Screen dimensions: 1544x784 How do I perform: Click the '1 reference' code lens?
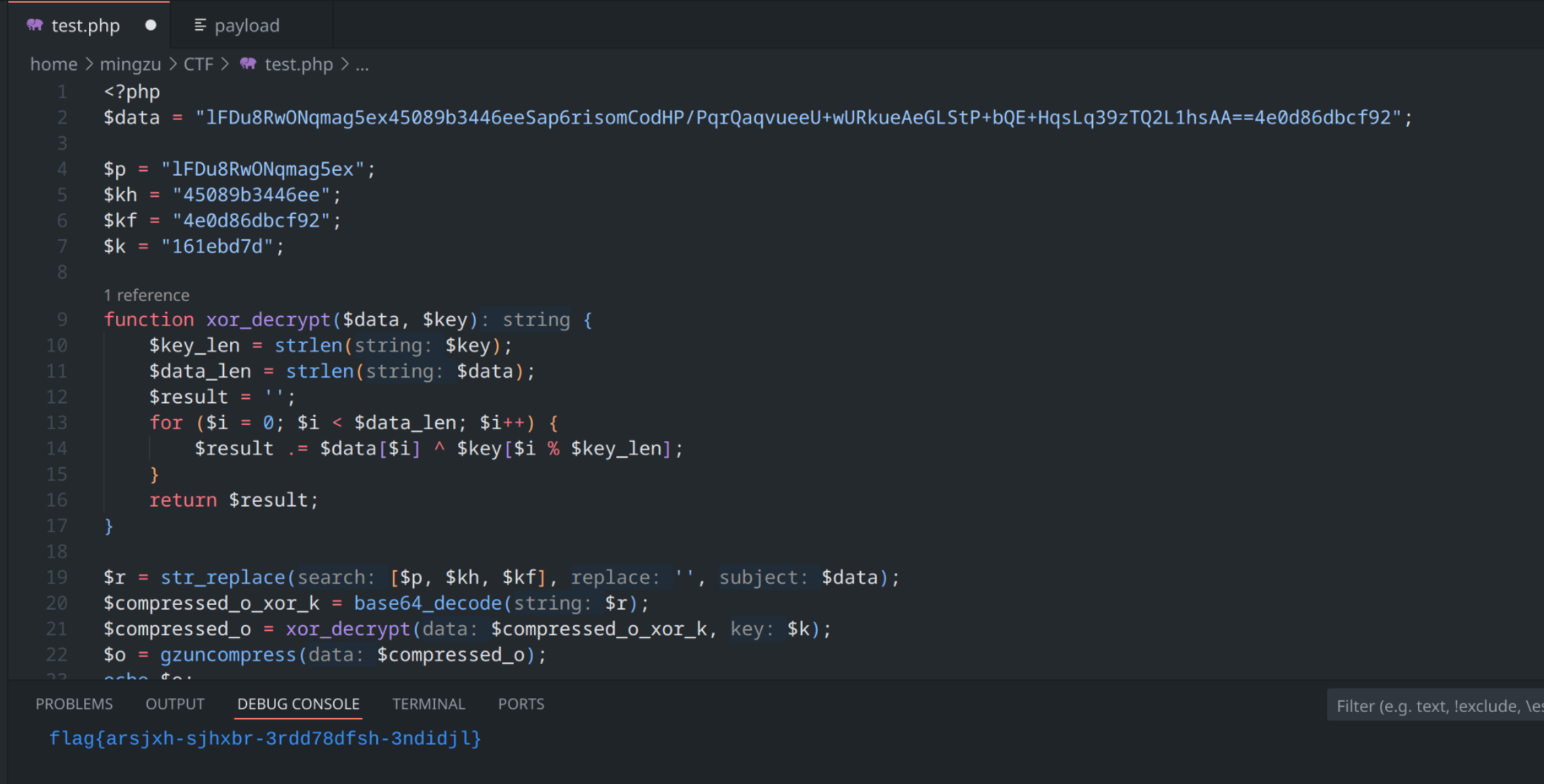(x=147, y=295)
